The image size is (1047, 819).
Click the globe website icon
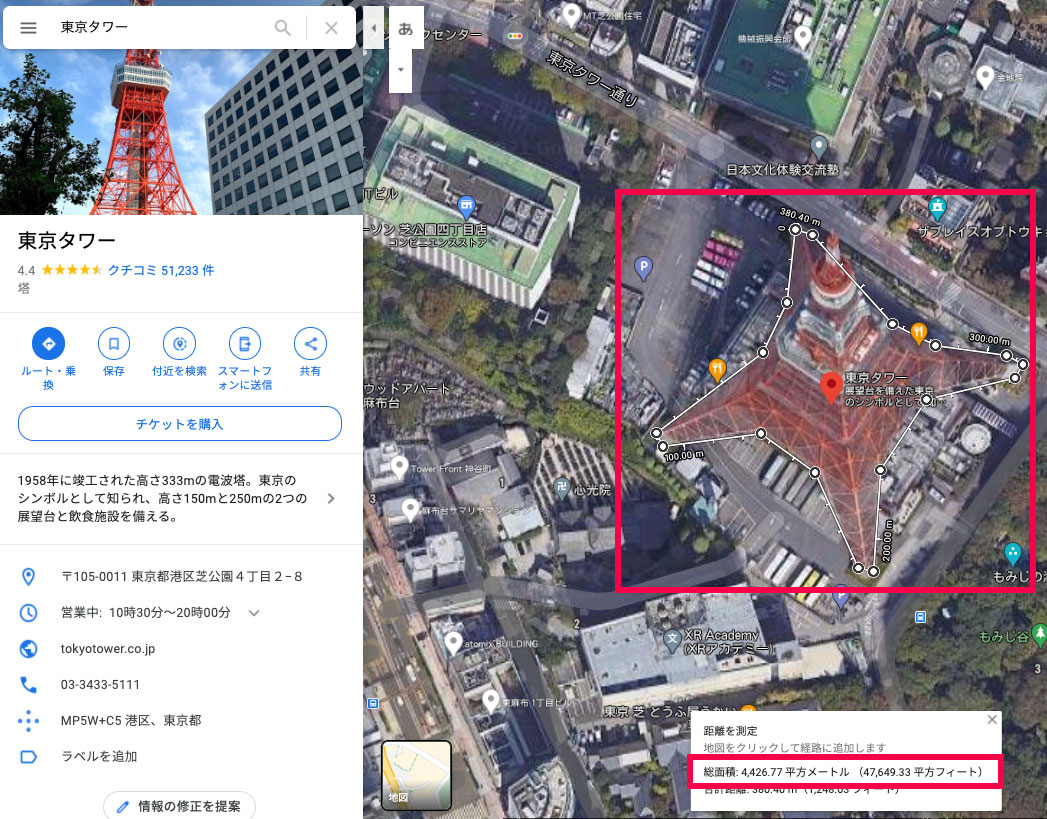click(28, 649)
